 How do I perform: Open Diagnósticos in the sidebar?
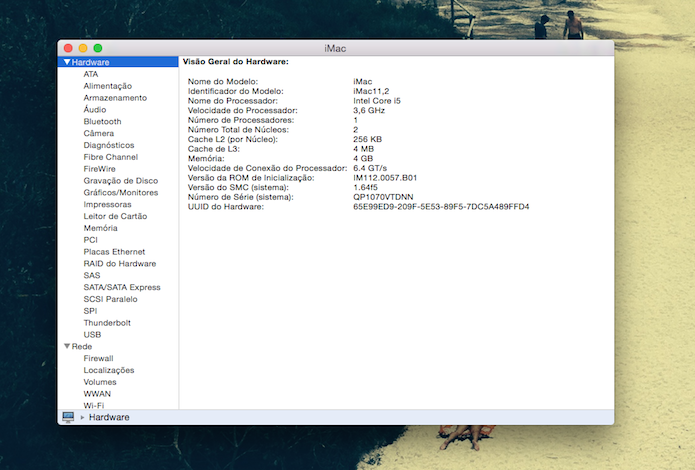109,145
